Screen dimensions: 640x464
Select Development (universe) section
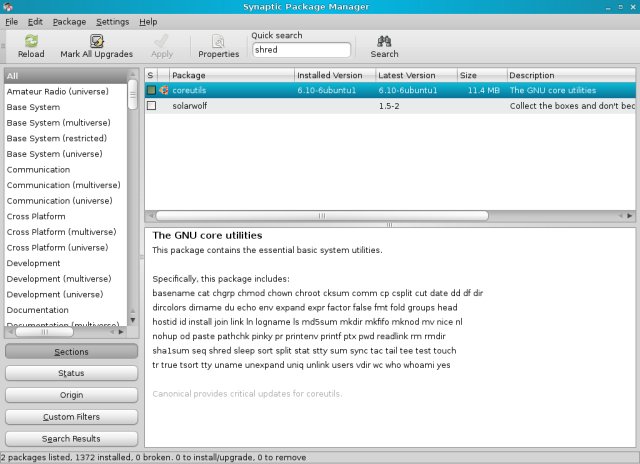pyautogui.click(x=66, y=294)
